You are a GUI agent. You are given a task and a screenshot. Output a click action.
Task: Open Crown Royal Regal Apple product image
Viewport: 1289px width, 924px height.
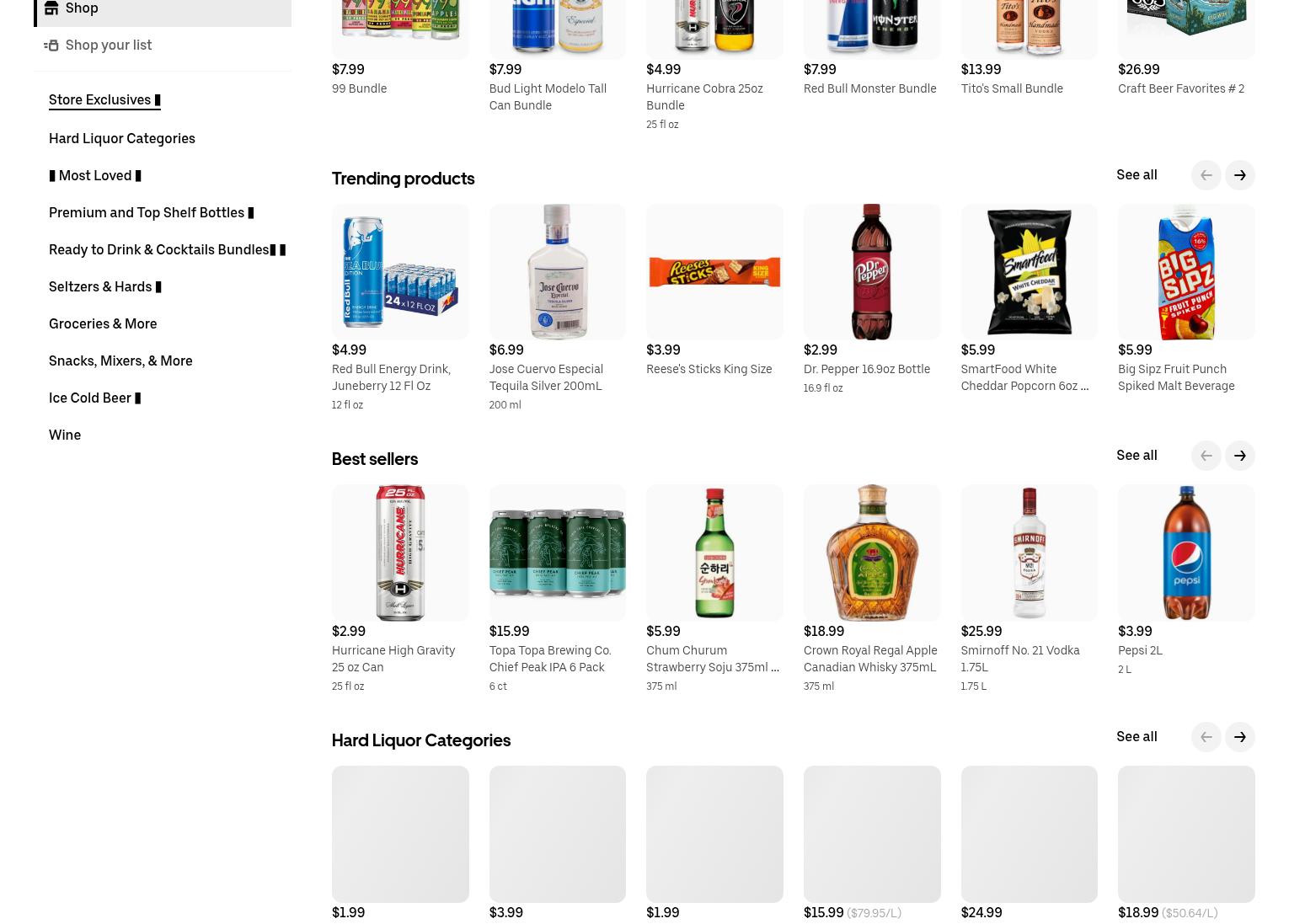click(872, 553)
